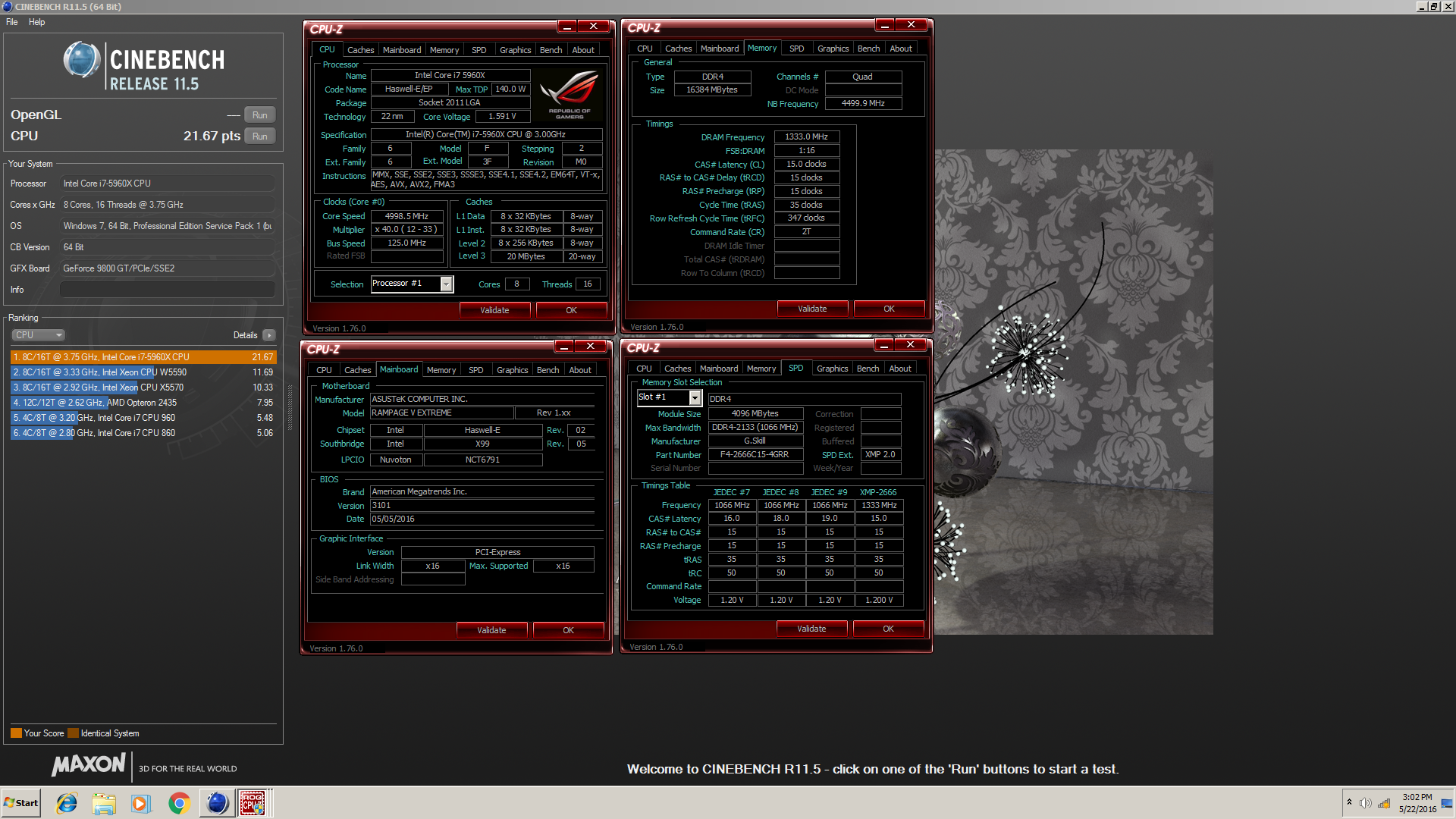Open Memory tab in bottom-left Mainboard window
This screenshot has width=1456, height=819.
(441, 370)
